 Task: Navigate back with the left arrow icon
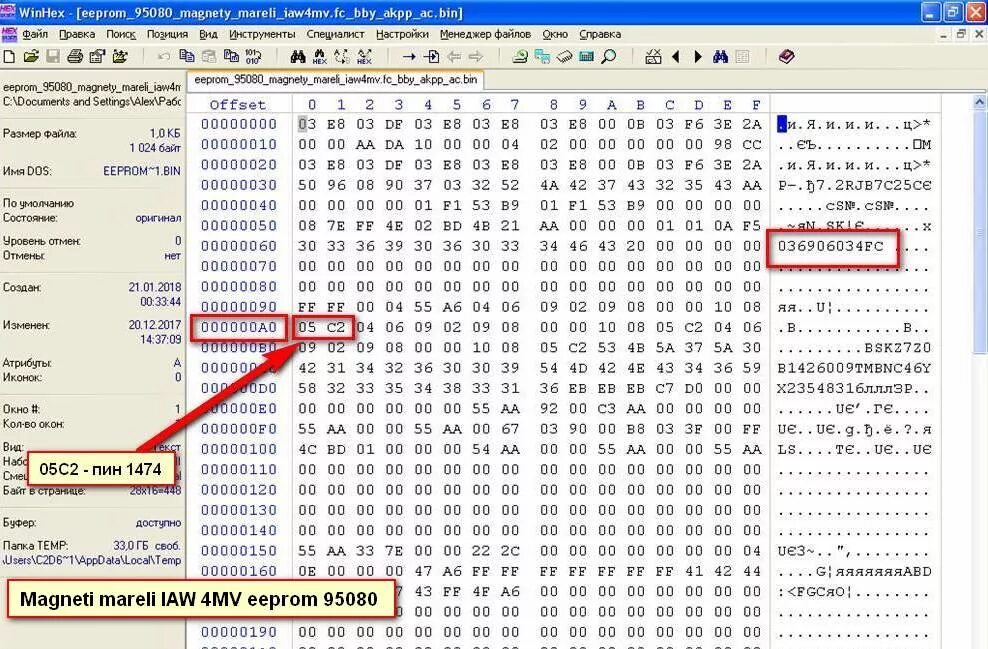click(x=454, y=57)
